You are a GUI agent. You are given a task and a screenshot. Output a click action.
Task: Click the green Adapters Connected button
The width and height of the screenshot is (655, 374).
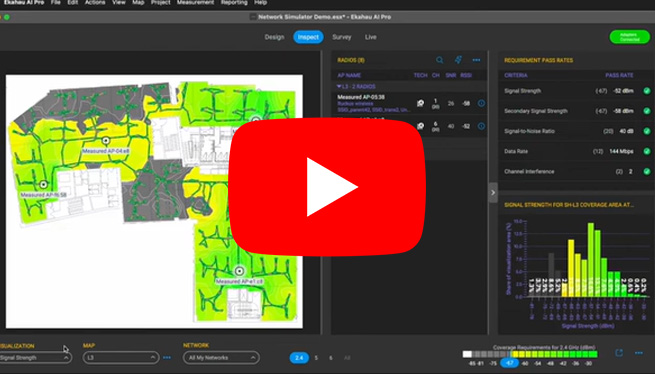tap(630, 37)
